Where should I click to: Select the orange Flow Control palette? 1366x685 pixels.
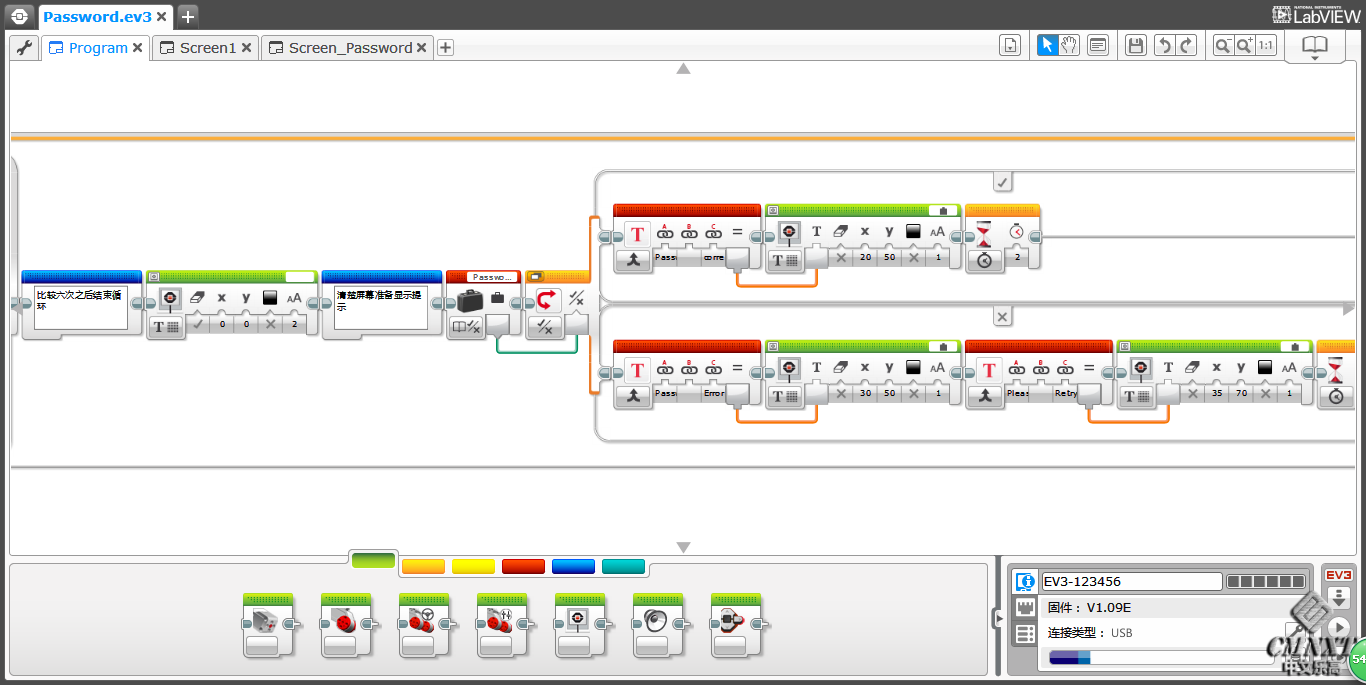coord(422,567)
